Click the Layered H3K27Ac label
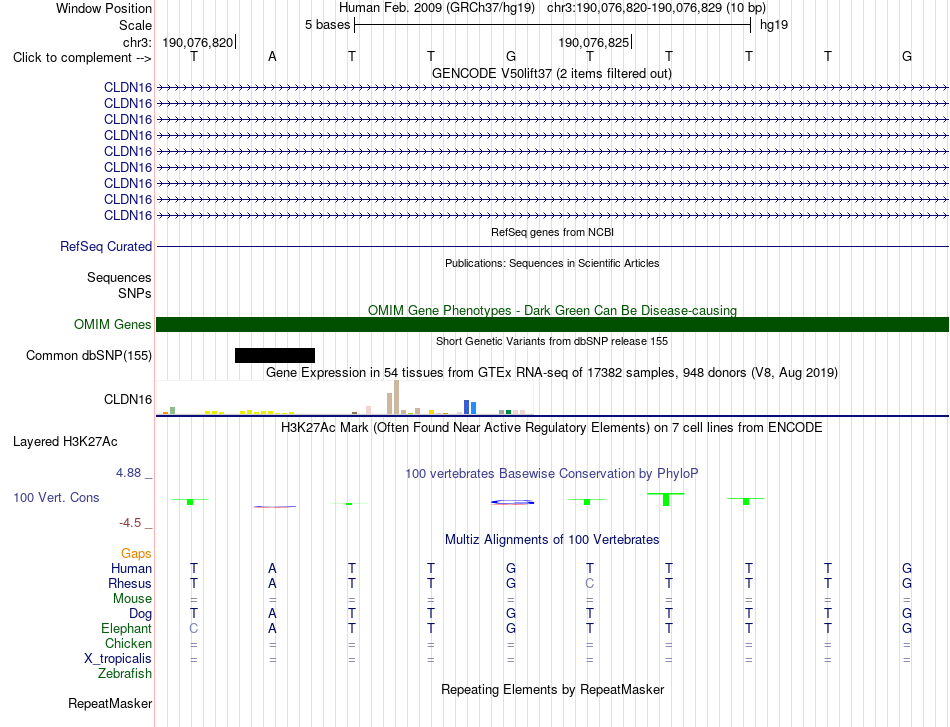Screen dimensions: 950x727 click(65, 442)
